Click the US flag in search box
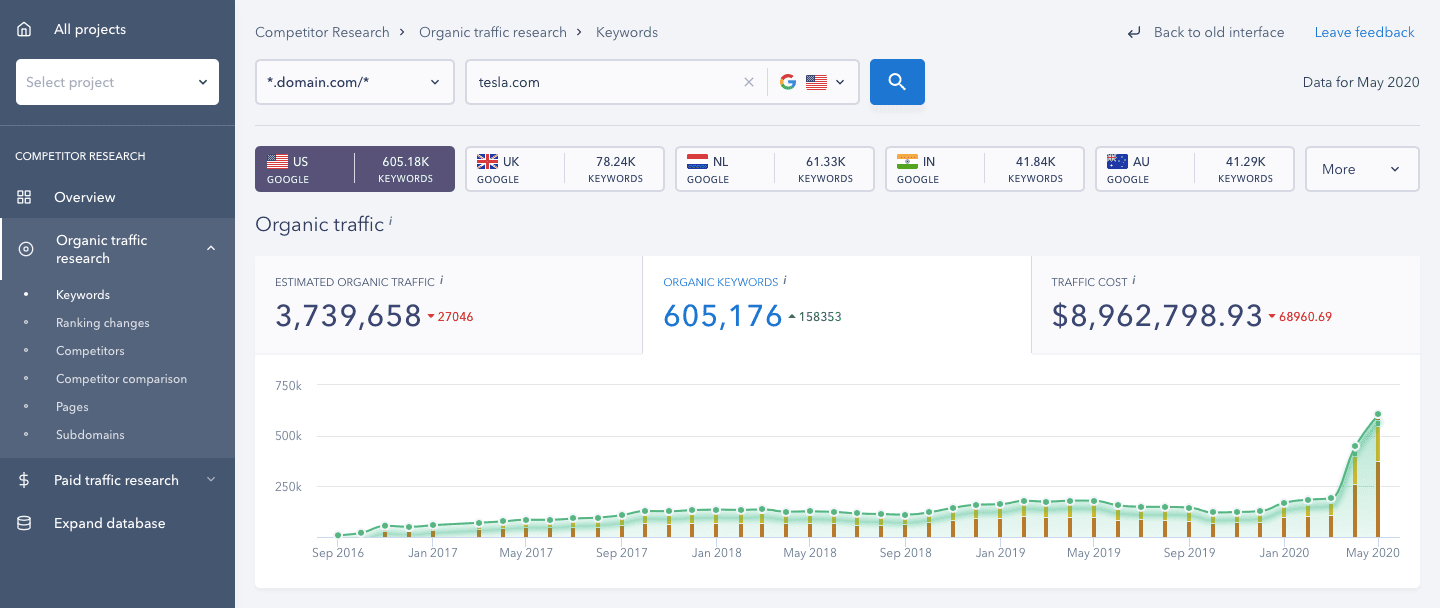The image size is (1440, 608). click(816, 82)
